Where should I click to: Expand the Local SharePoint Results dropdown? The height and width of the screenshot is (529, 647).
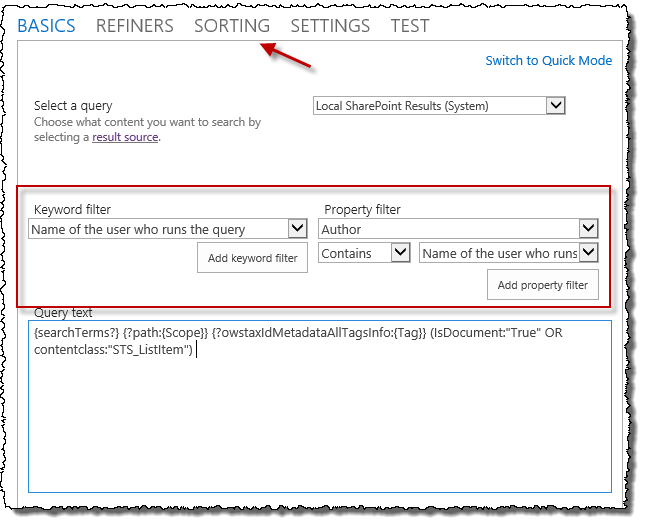tap(429, 105)
